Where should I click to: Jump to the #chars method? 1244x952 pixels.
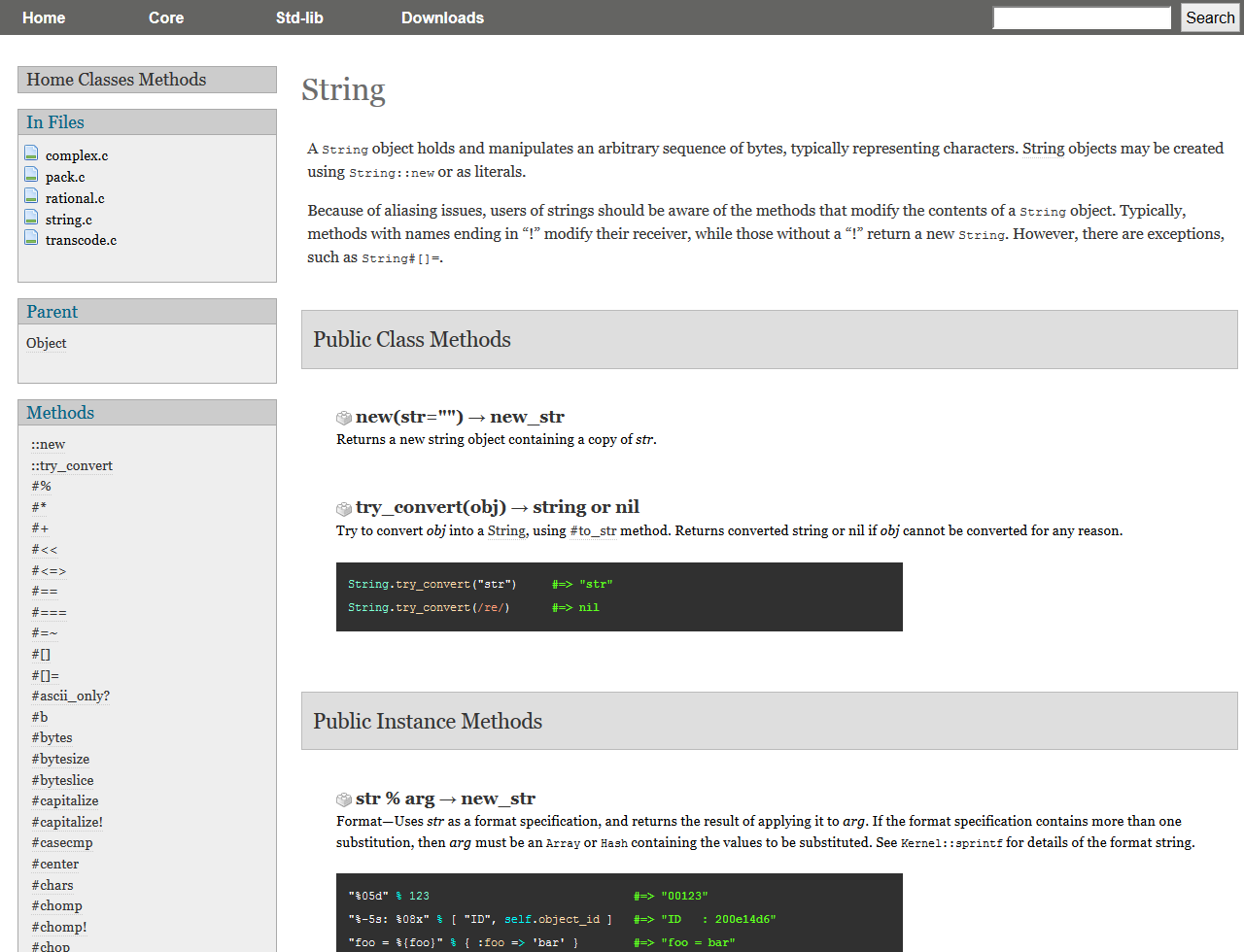[52, 885]
